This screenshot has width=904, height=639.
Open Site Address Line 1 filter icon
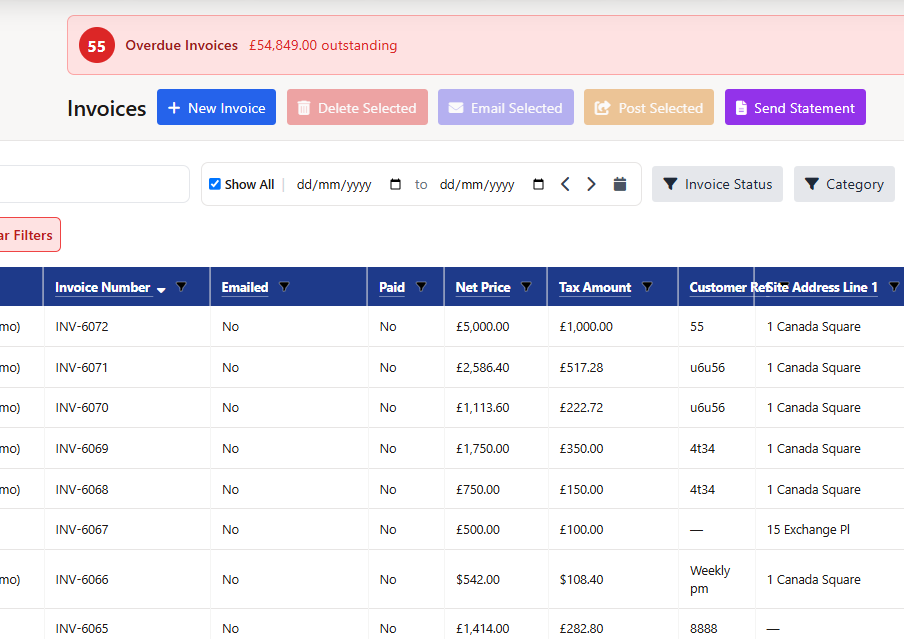(x=894, y=286)
